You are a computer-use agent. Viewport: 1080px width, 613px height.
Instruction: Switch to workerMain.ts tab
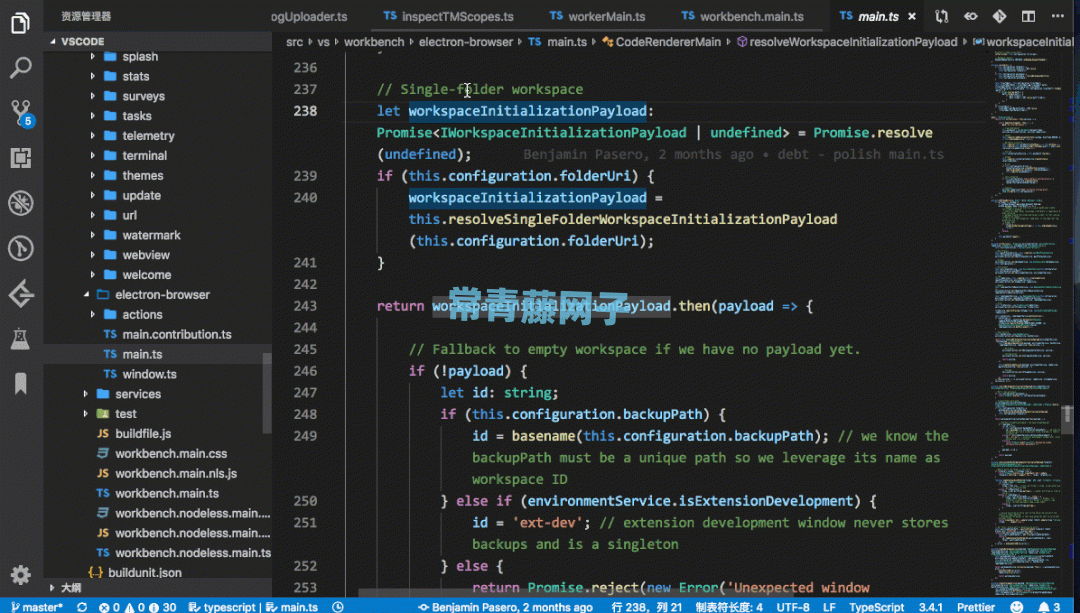point(597,16)
